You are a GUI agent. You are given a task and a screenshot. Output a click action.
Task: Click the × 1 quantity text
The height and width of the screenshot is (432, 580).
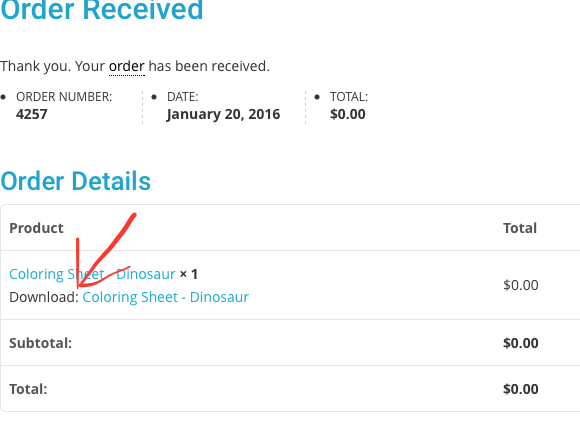[189, 274]
